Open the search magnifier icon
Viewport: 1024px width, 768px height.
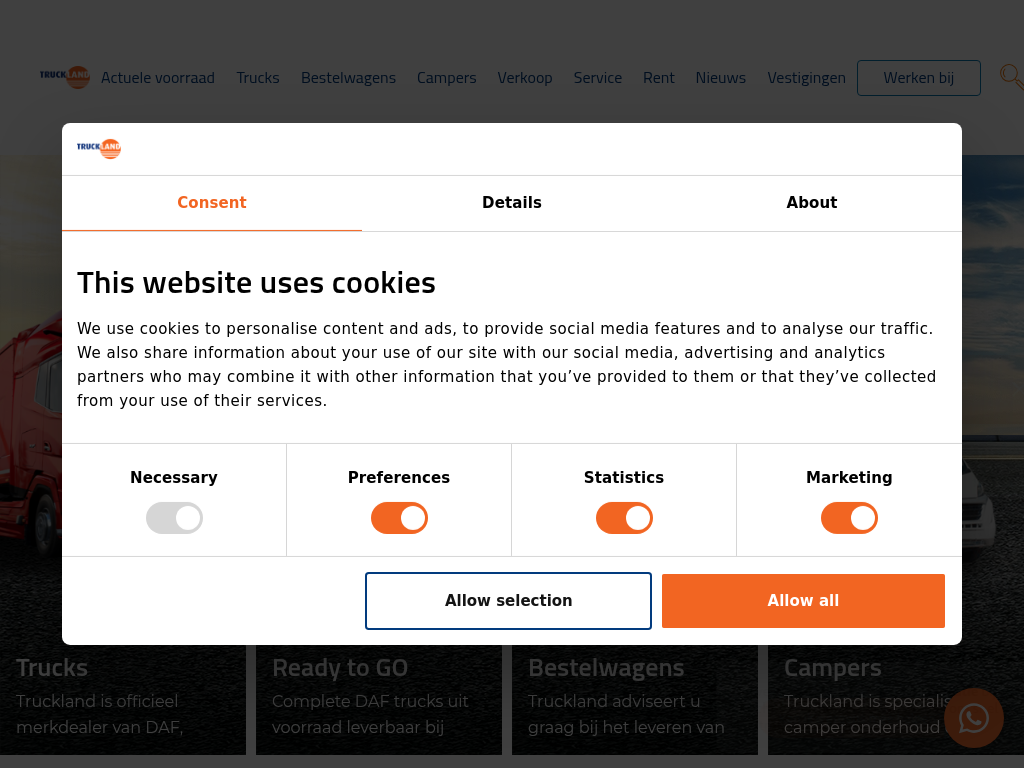click(x=1011, y=77)
